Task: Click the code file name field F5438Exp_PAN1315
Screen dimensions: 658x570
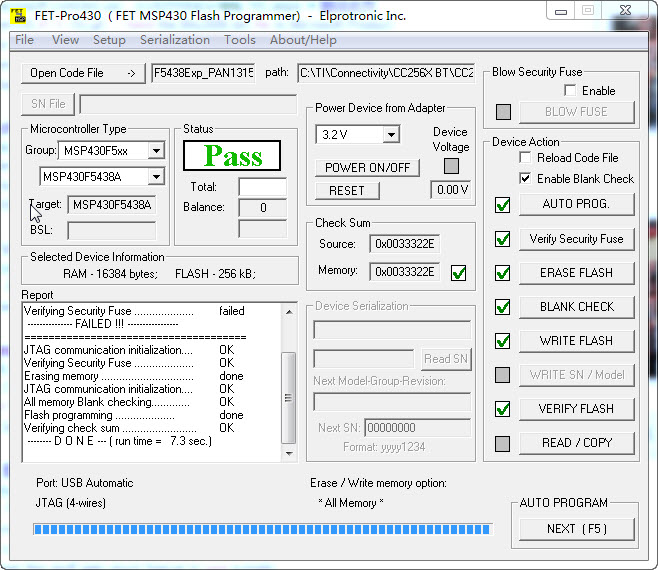Action: [x=204, y=73]
